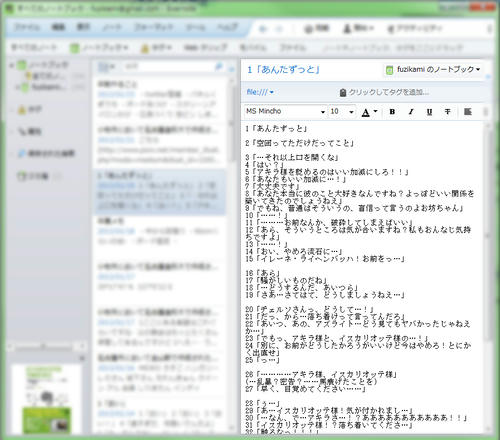Click line 2「空回ってただけだってこと」

click(x=299, y=143)
